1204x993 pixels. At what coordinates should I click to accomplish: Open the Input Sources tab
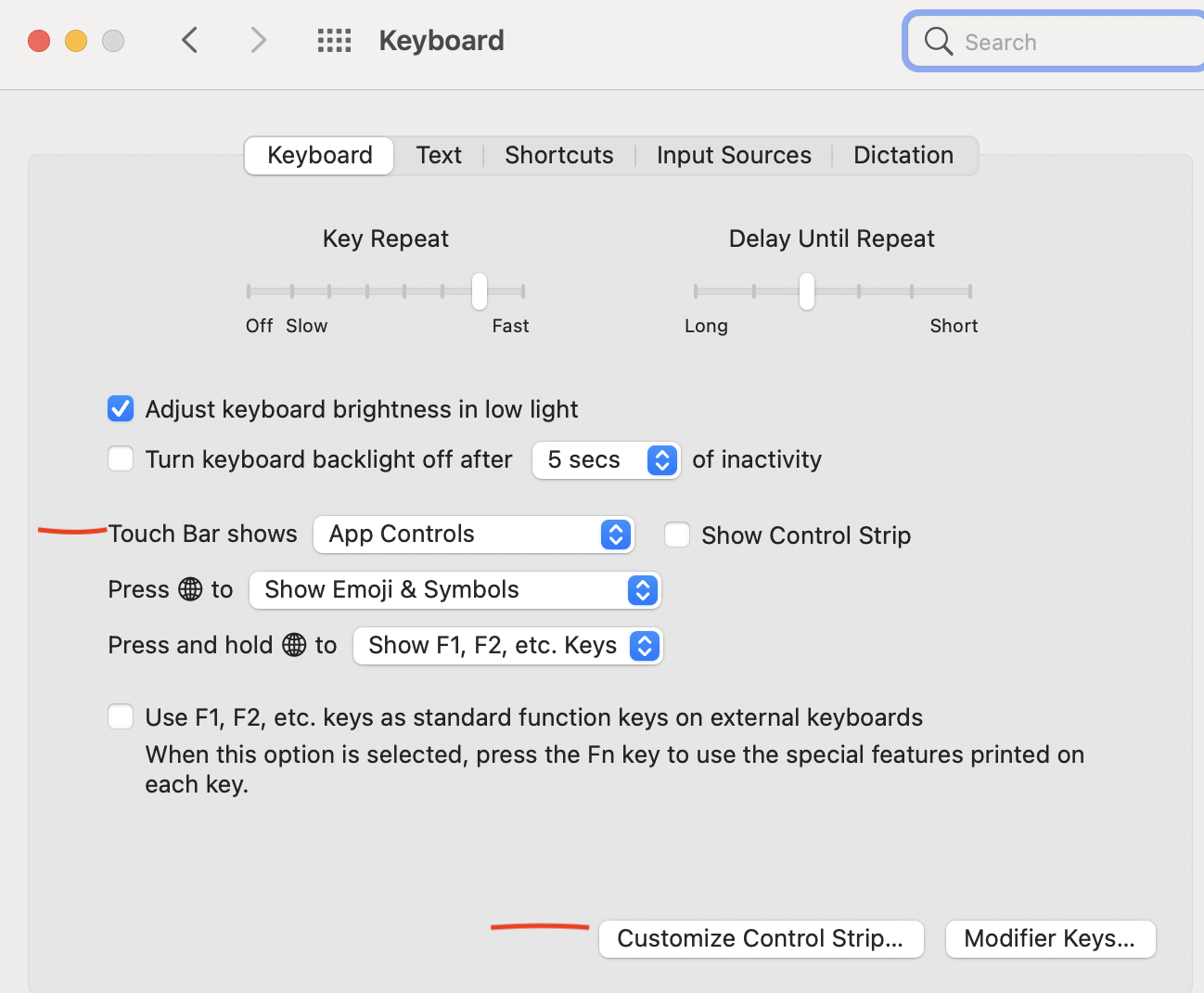tap(734, 155)
